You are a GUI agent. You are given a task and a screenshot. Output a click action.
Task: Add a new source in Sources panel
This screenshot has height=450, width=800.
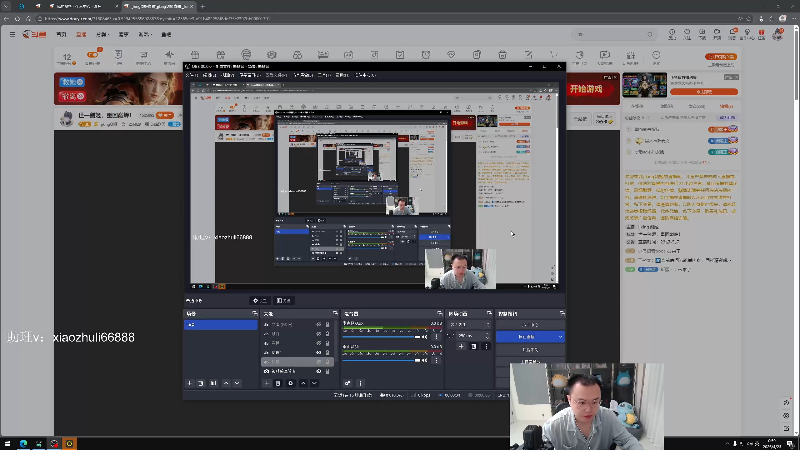[266, 383]
